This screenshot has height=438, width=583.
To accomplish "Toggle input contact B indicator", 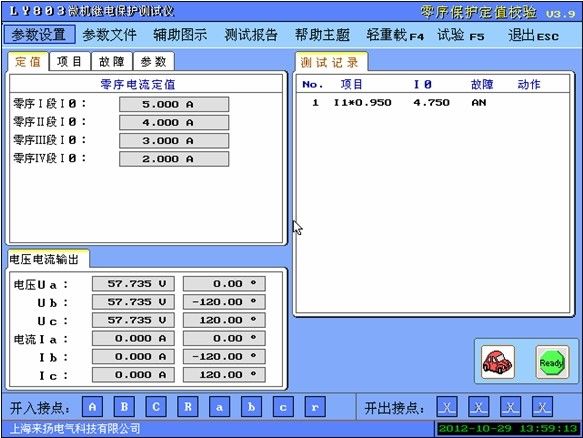I will pyautogui.click(x=125, y=407).
